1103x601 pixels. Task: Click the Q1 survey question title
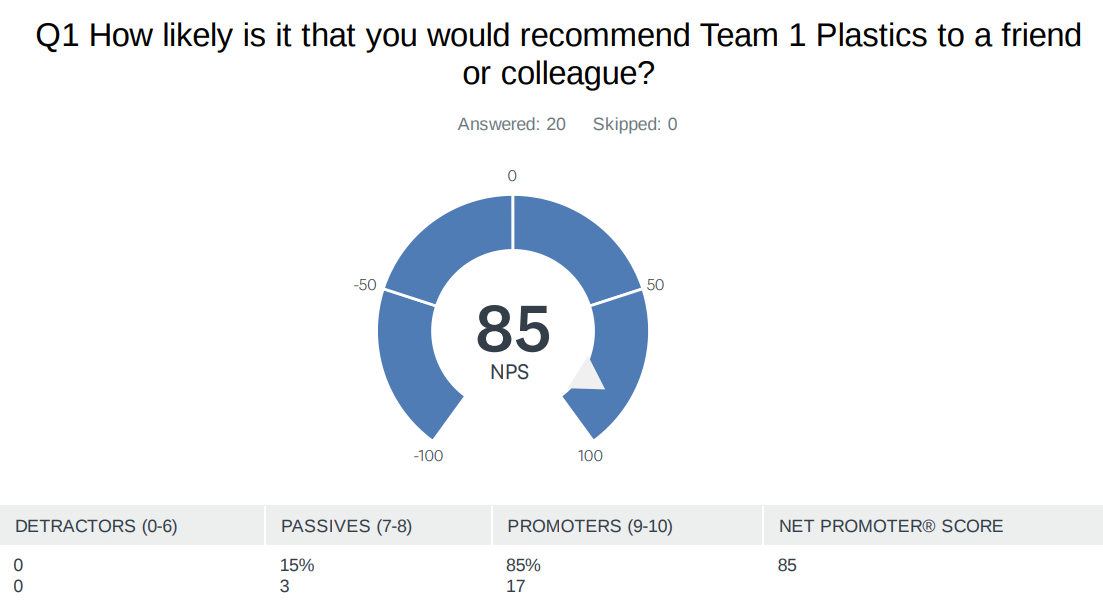click(x=558, y=55)
